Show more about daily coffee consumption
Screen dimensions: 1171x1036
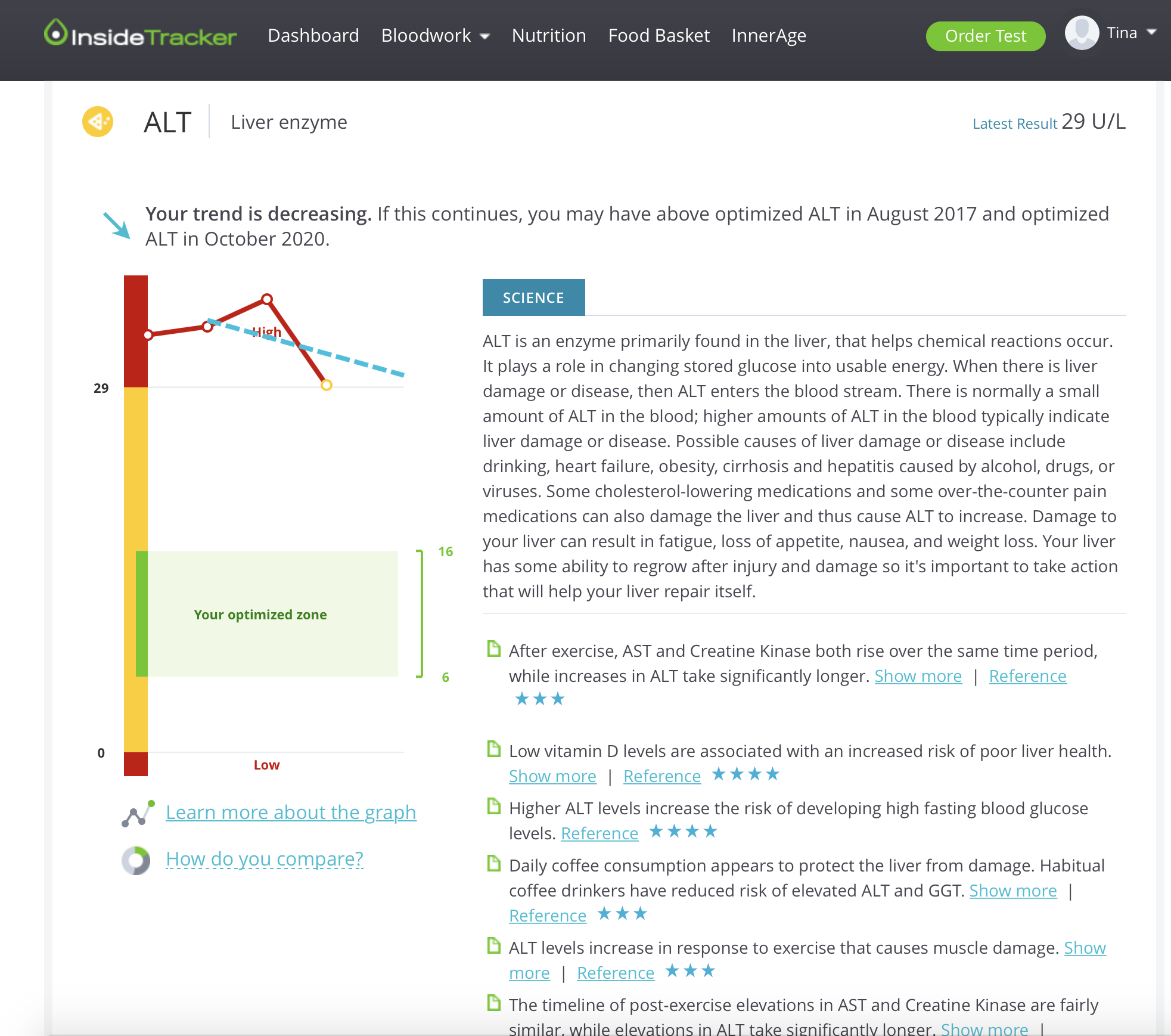(1013, 891)
